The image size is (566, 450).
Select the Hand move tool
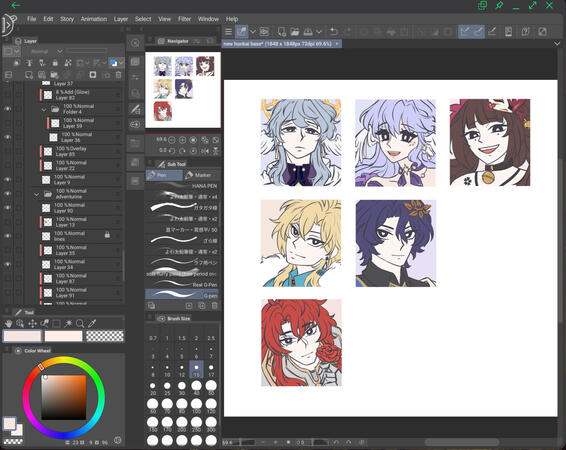[8, 323]
